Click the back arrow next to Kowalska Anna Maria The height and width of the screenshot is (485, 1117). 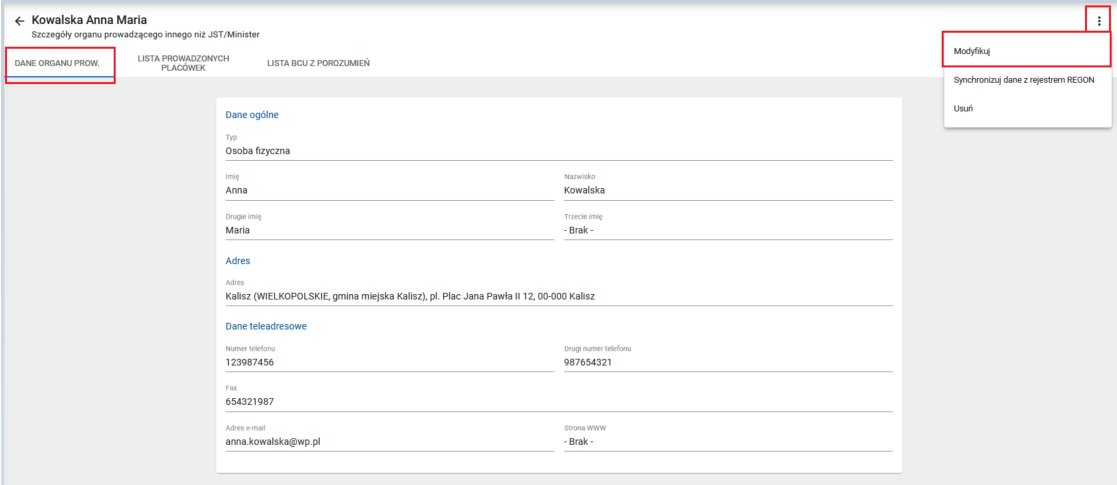click(x=19, y=21)
